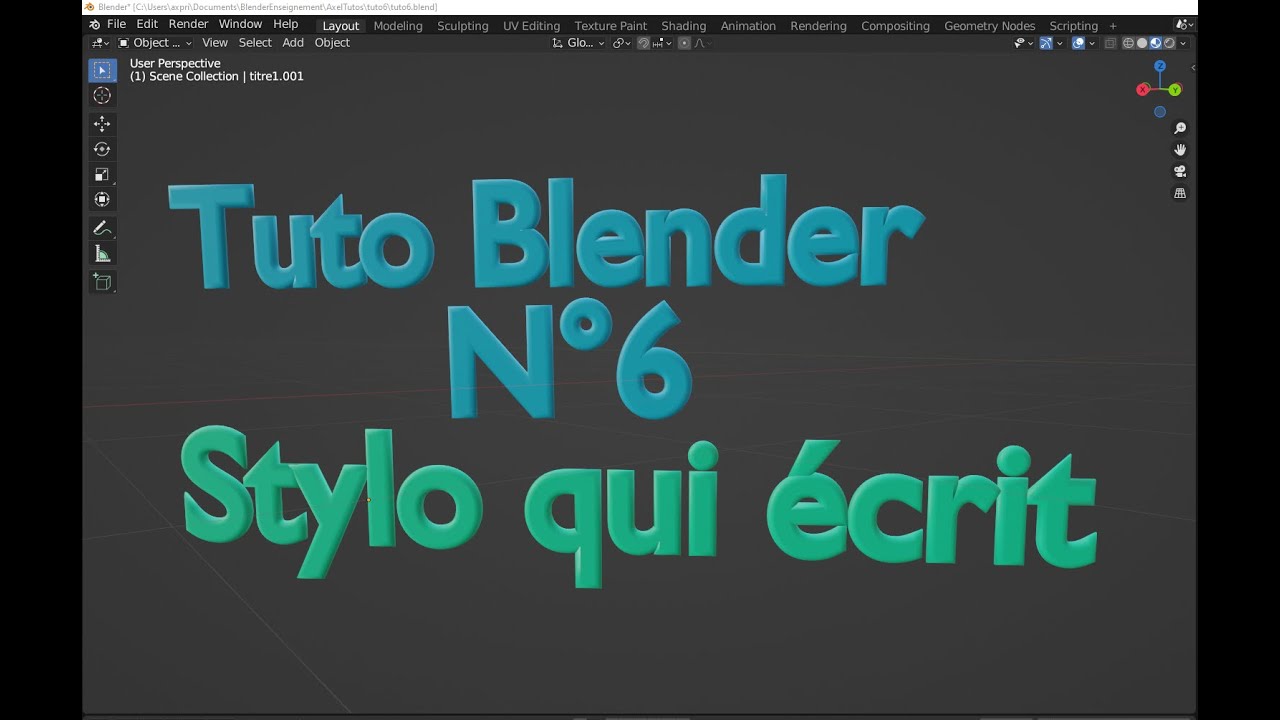
Task: Open the Render menu
Action: point(188,24)
